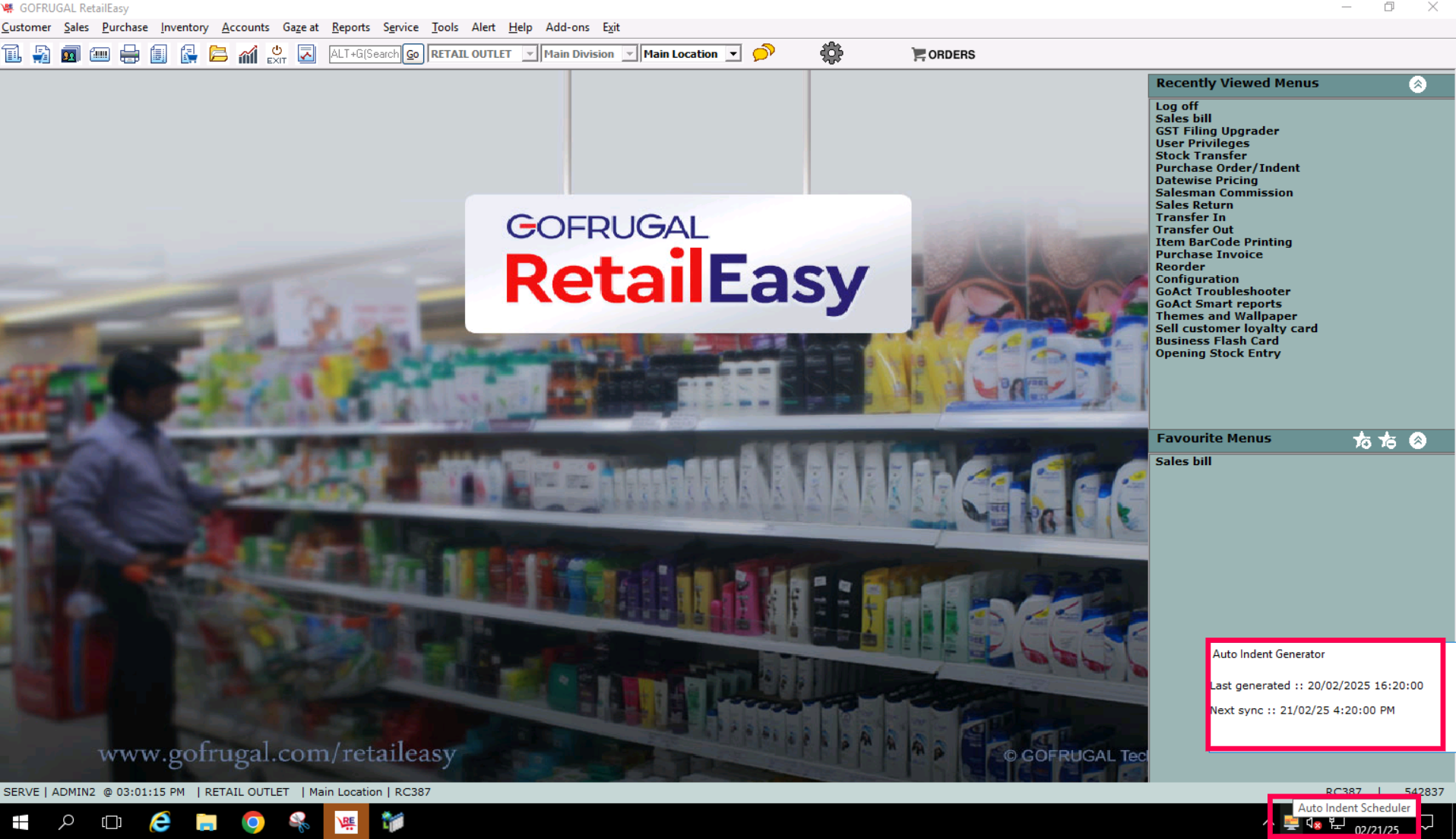Viewport: 1456px width, 839px height.
Task: Open the Help menu
Action: click(521, 27)
